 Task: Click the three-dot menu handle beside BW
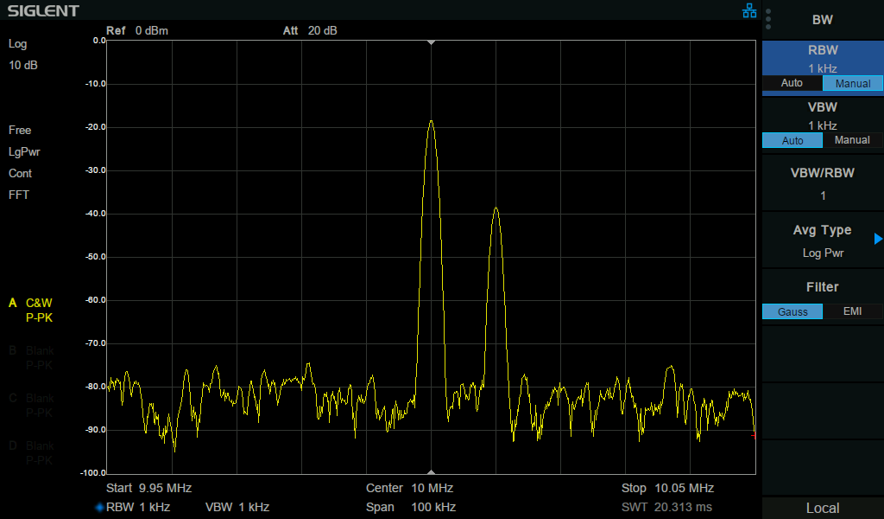coord(768,19)
